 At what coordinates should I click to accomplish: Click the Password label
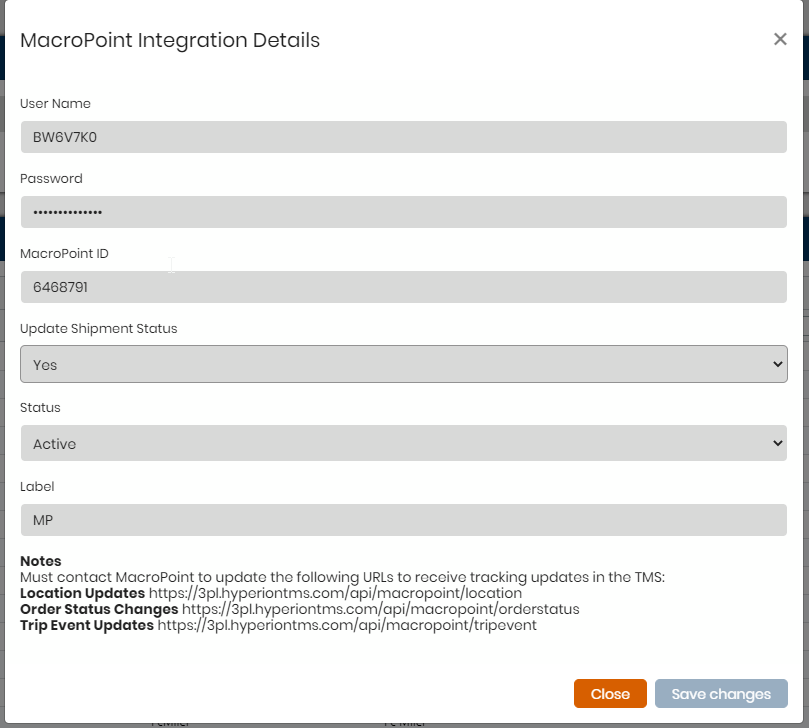pyautogui.click(x=51, y=179)
